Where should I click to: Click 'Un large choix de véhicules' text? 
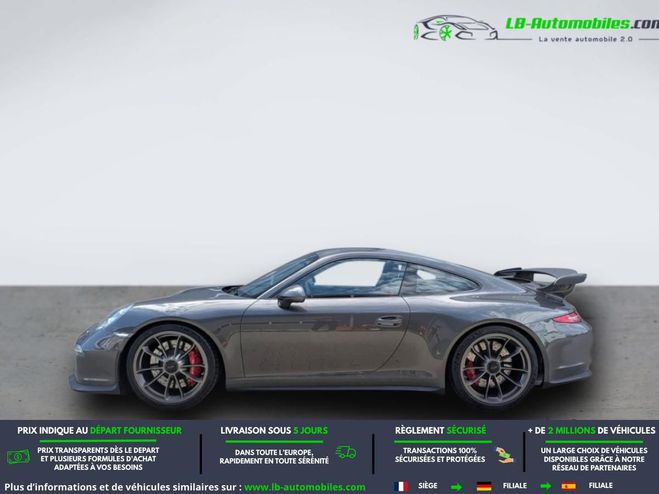click(x=594, y=450)
